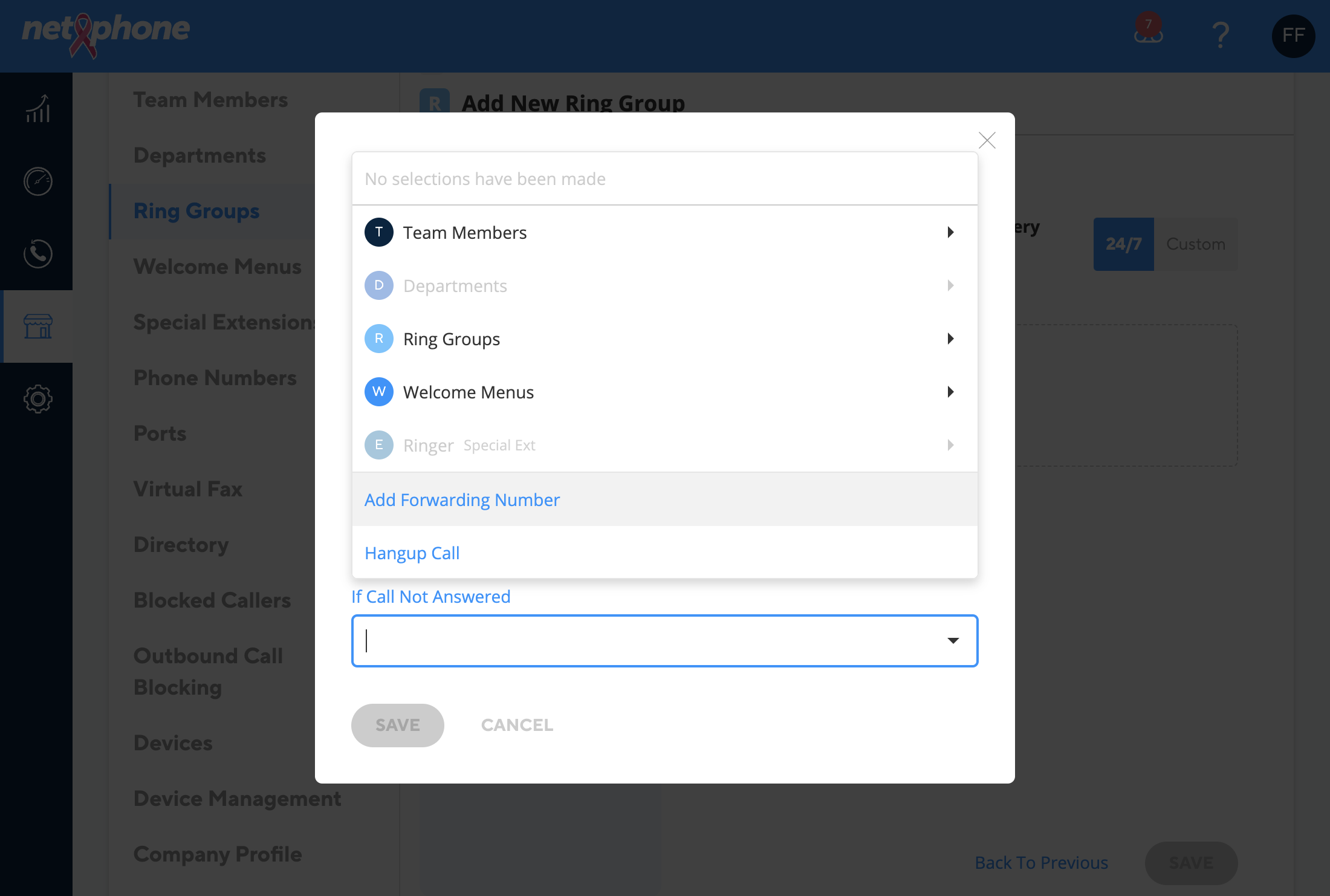Viewport: 1330px width, 896px height.
Task: Open Blocked Callers side menu item
Action: click(x=212, y=600)
